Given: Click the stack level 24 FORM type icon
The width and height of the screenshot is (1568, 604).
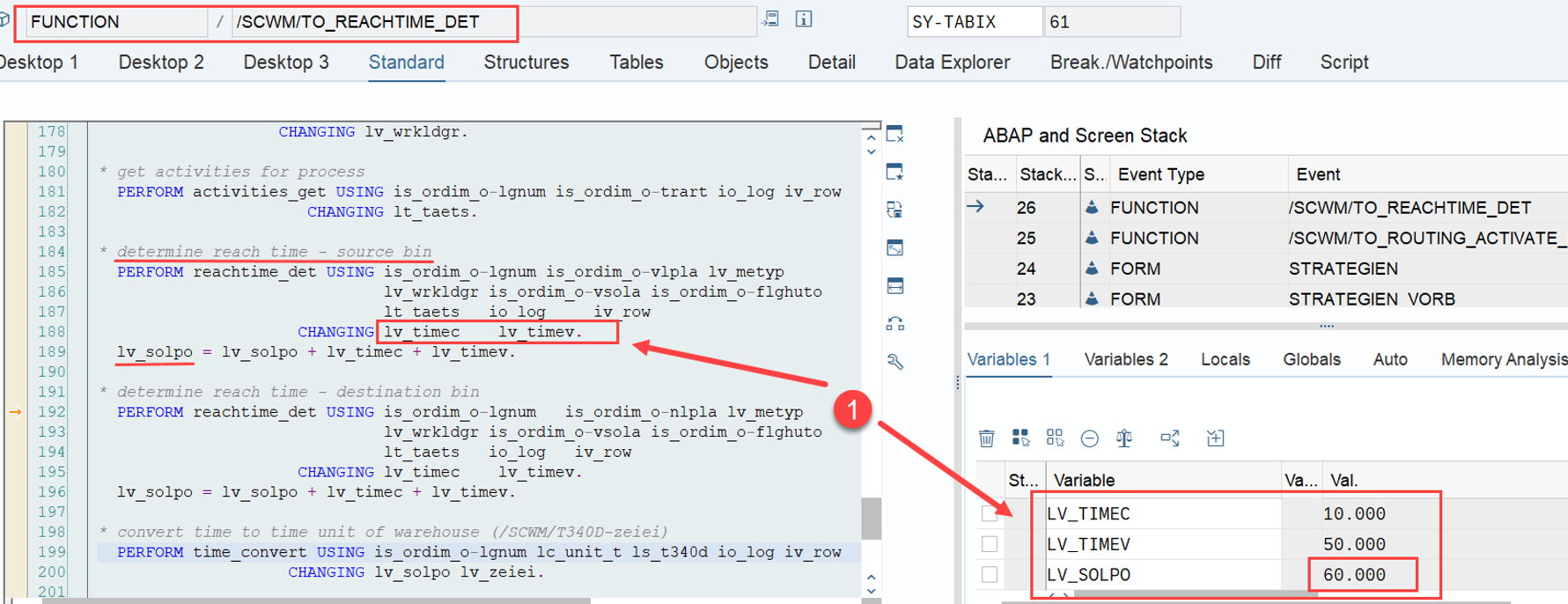Looking at the screenshot, I should click(x=1092, y=269).
